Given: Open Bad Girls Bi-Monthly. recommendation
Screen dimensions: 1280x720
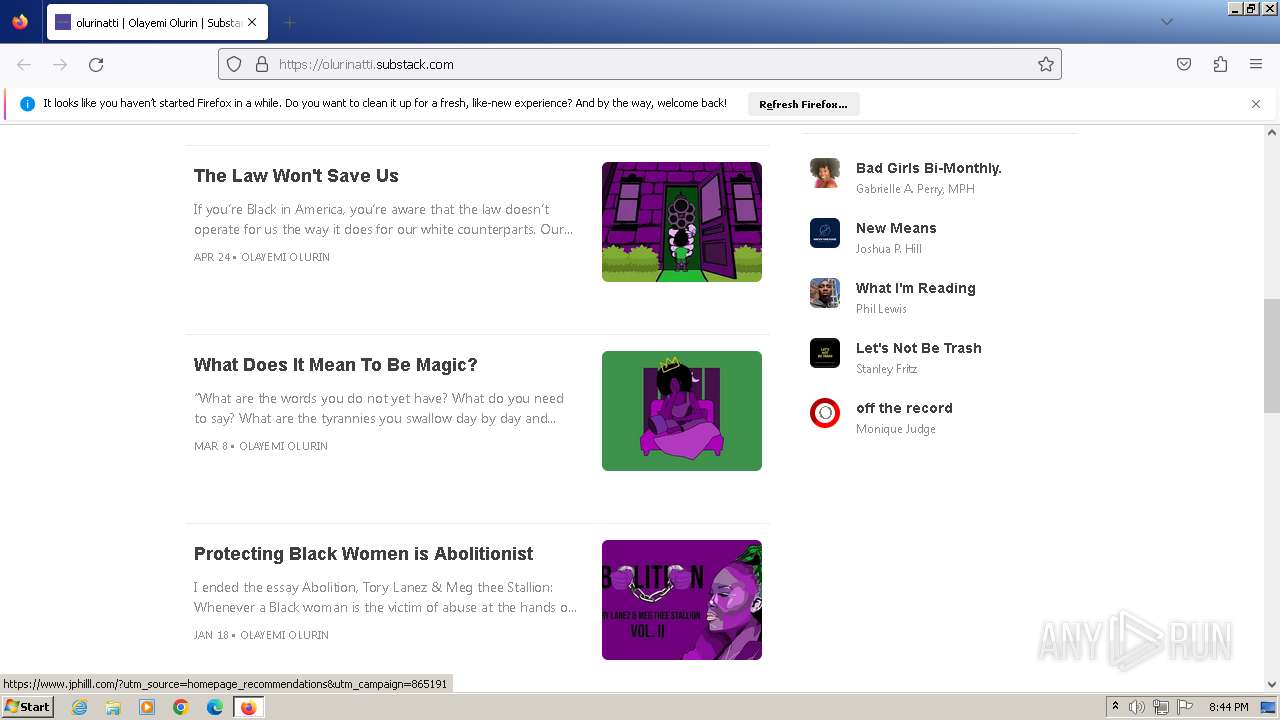Looking at the screenshot, I should coord(929,168).
